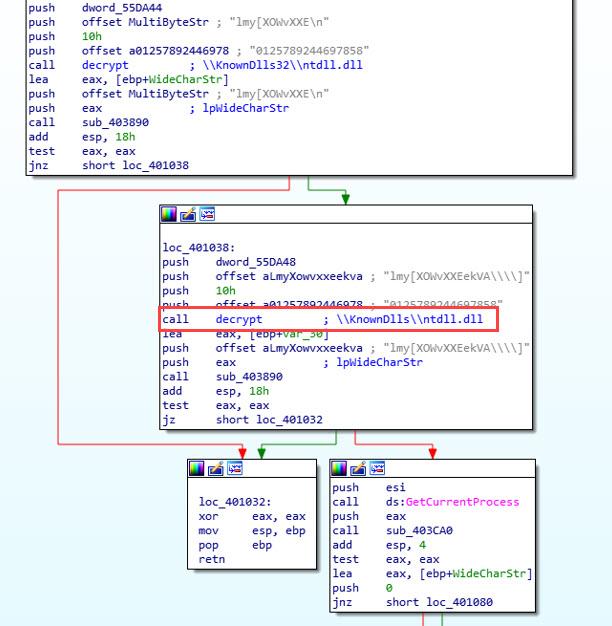Click edit node icon on GetCurrentProcess block
This screenshot has width=612, height=626.
358,468
